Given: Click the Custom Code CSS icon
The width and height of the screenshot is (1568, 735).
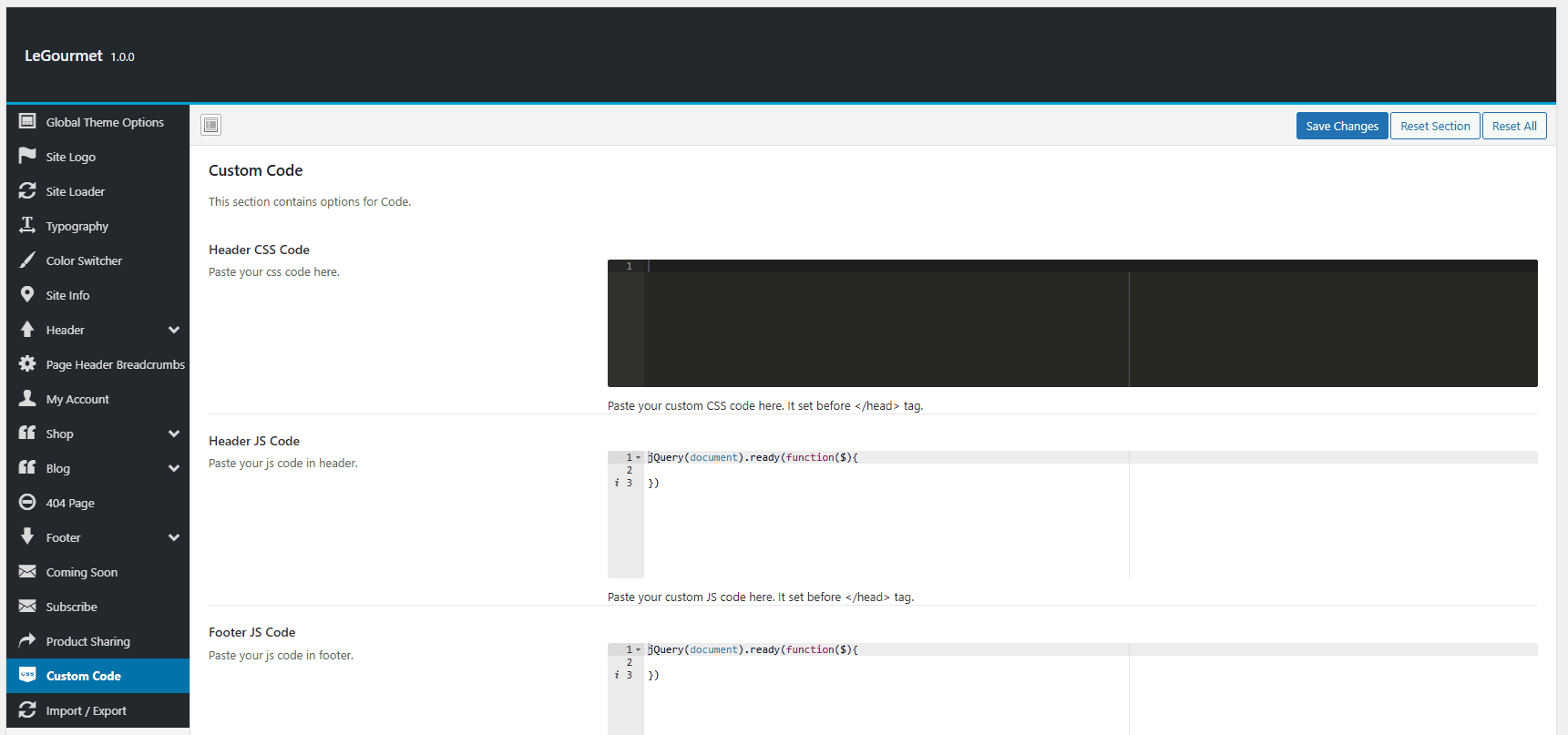Looking at the screenshot, I should pos(27,675).
